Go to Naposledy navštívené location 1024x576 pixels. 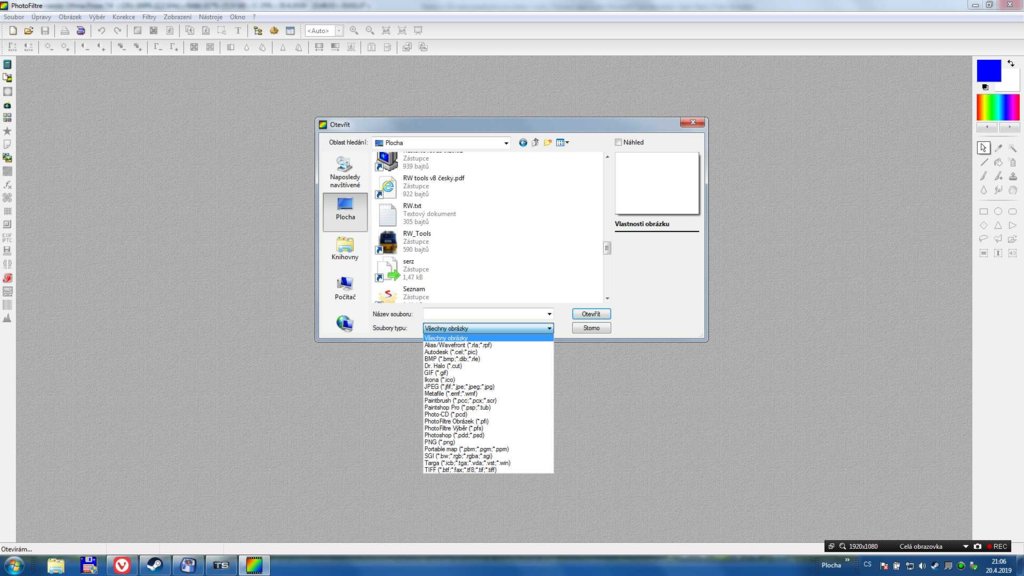345,172
